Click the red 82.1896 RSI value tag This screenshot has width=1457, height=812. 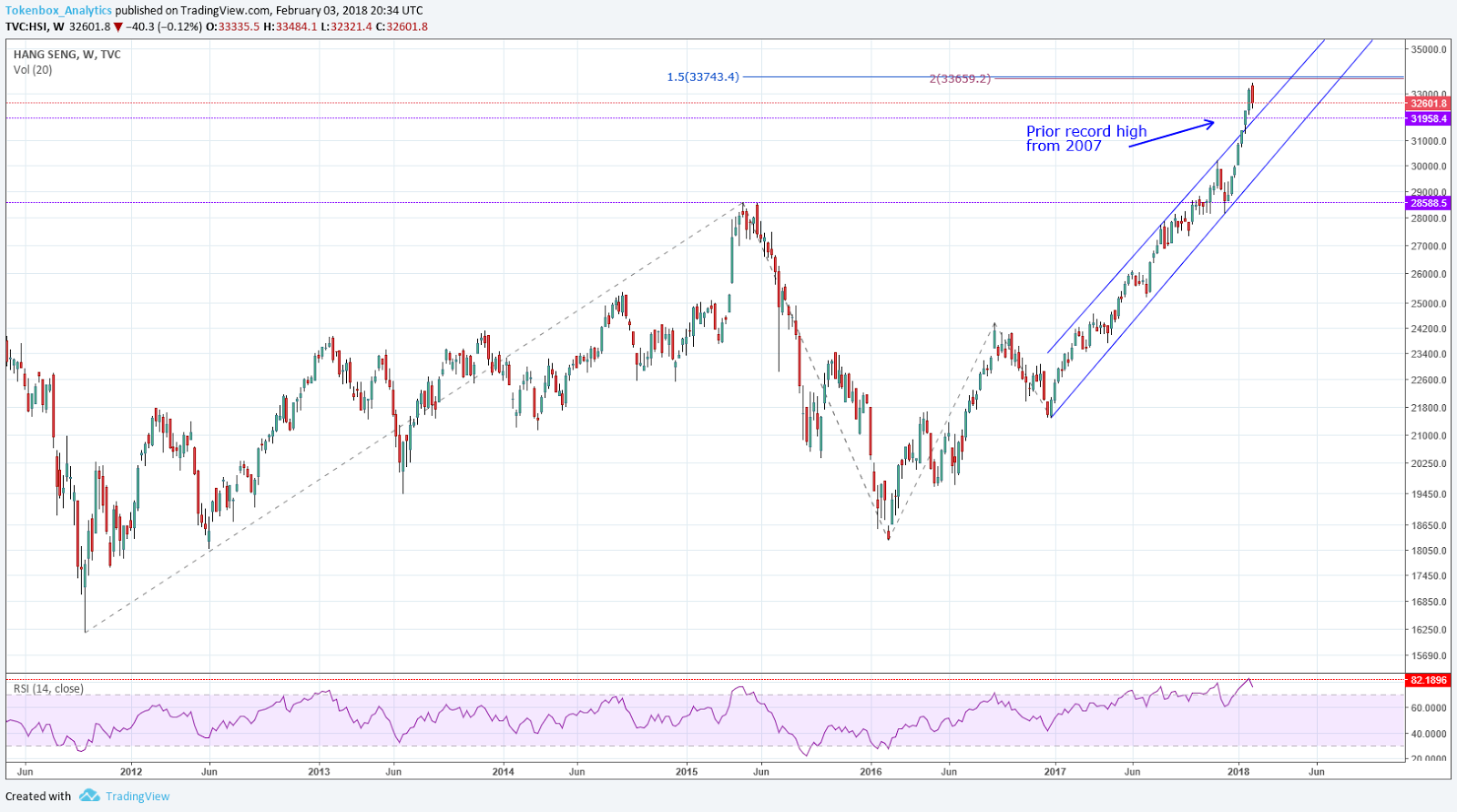pyautogui.click(x=1428, y=680)
